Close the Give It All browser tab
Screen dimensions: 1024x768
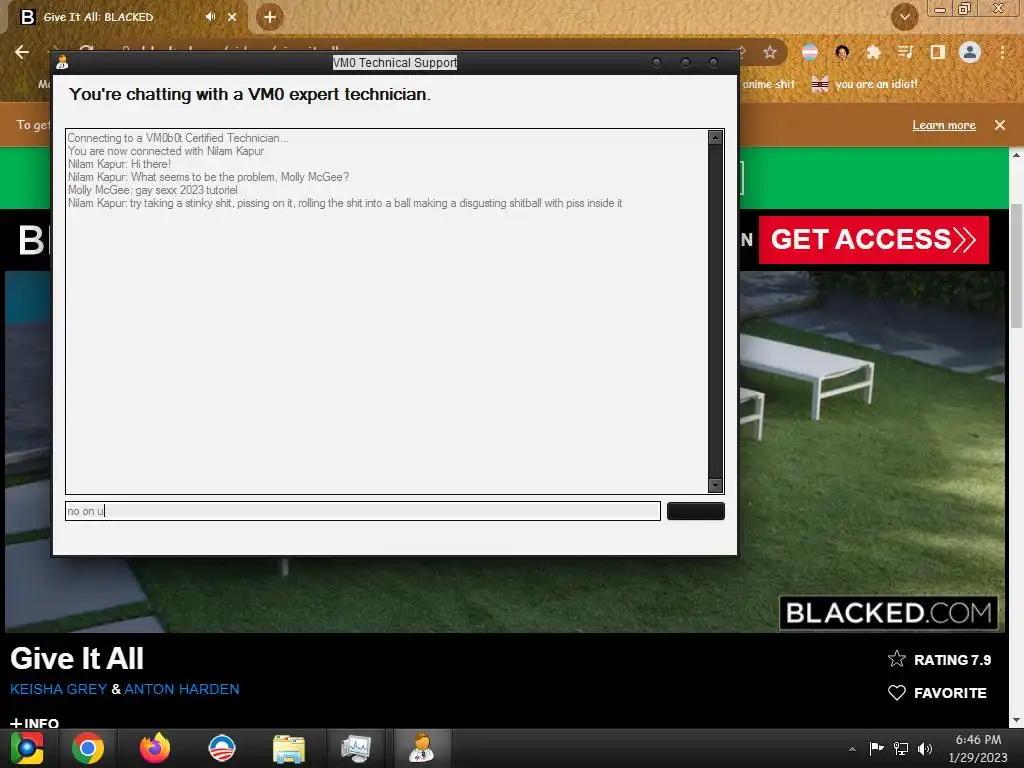click(232, 17)
